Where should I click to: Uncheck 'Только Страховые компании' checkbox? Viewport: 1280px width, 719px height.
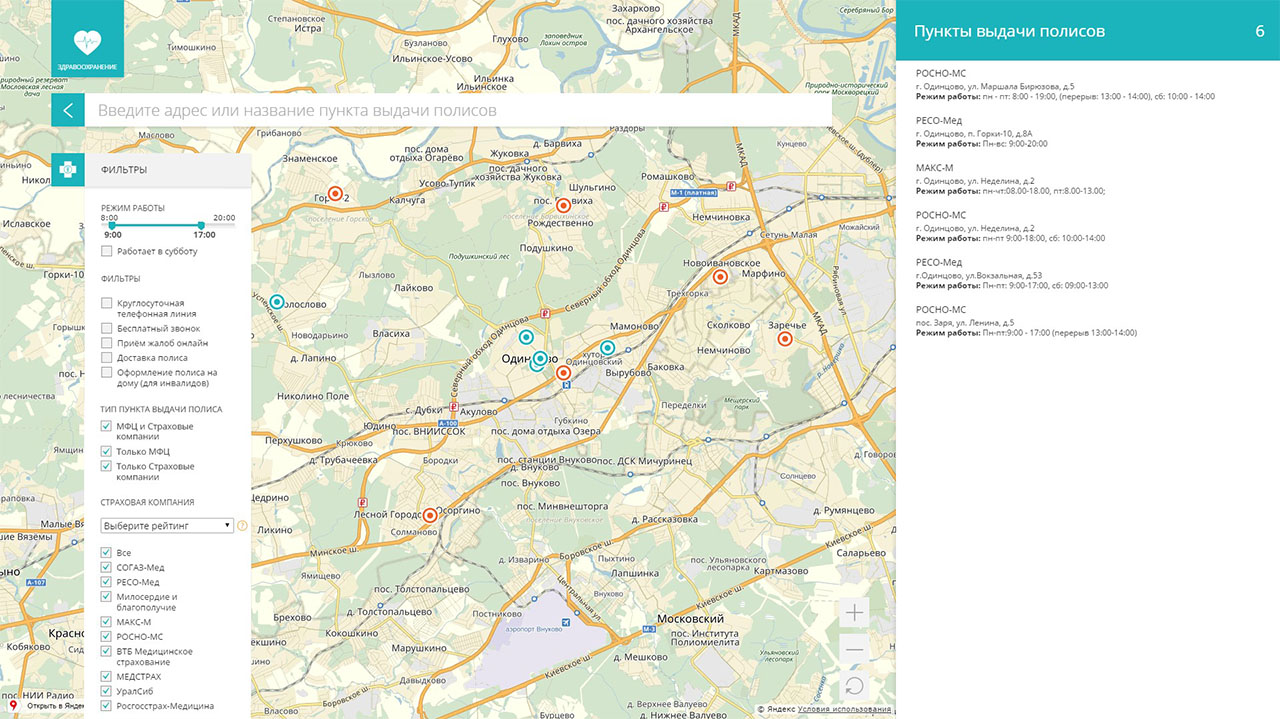pos(107,466)
